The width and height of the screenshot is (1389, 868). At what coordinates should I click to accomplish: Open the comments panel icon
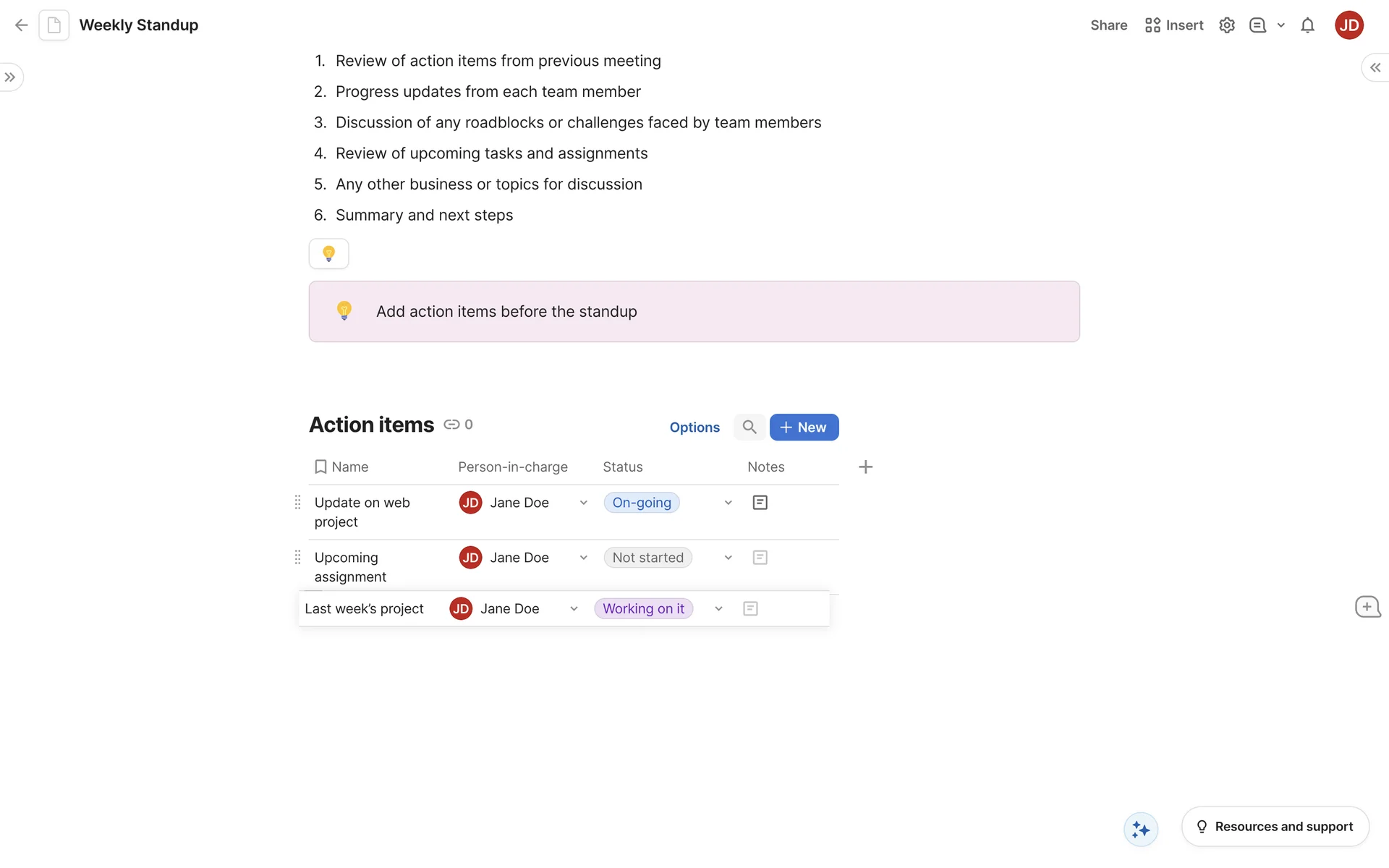click(x=1257, y=25)
